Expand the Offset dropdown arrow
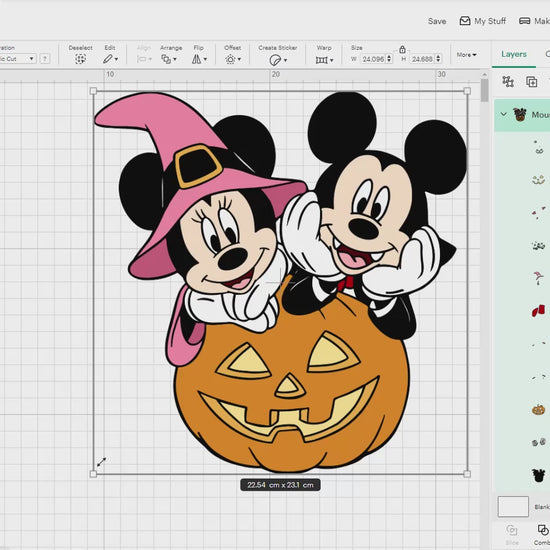Image resolution: width=550 pixels, height=550 pixels. click(239, 60)
